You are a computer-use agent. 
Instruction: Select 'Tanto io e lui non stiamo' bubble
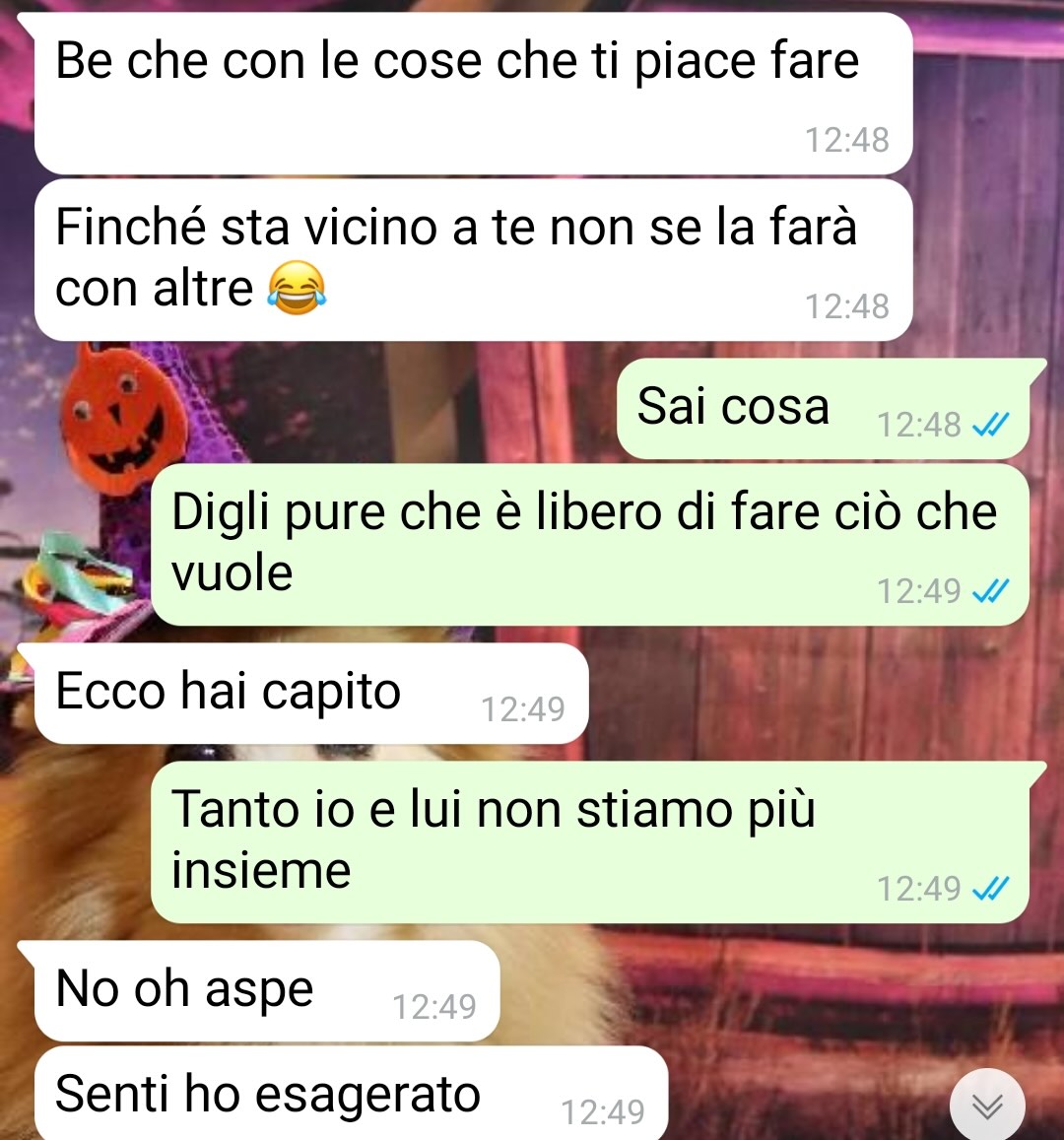[x=589, y=841]
